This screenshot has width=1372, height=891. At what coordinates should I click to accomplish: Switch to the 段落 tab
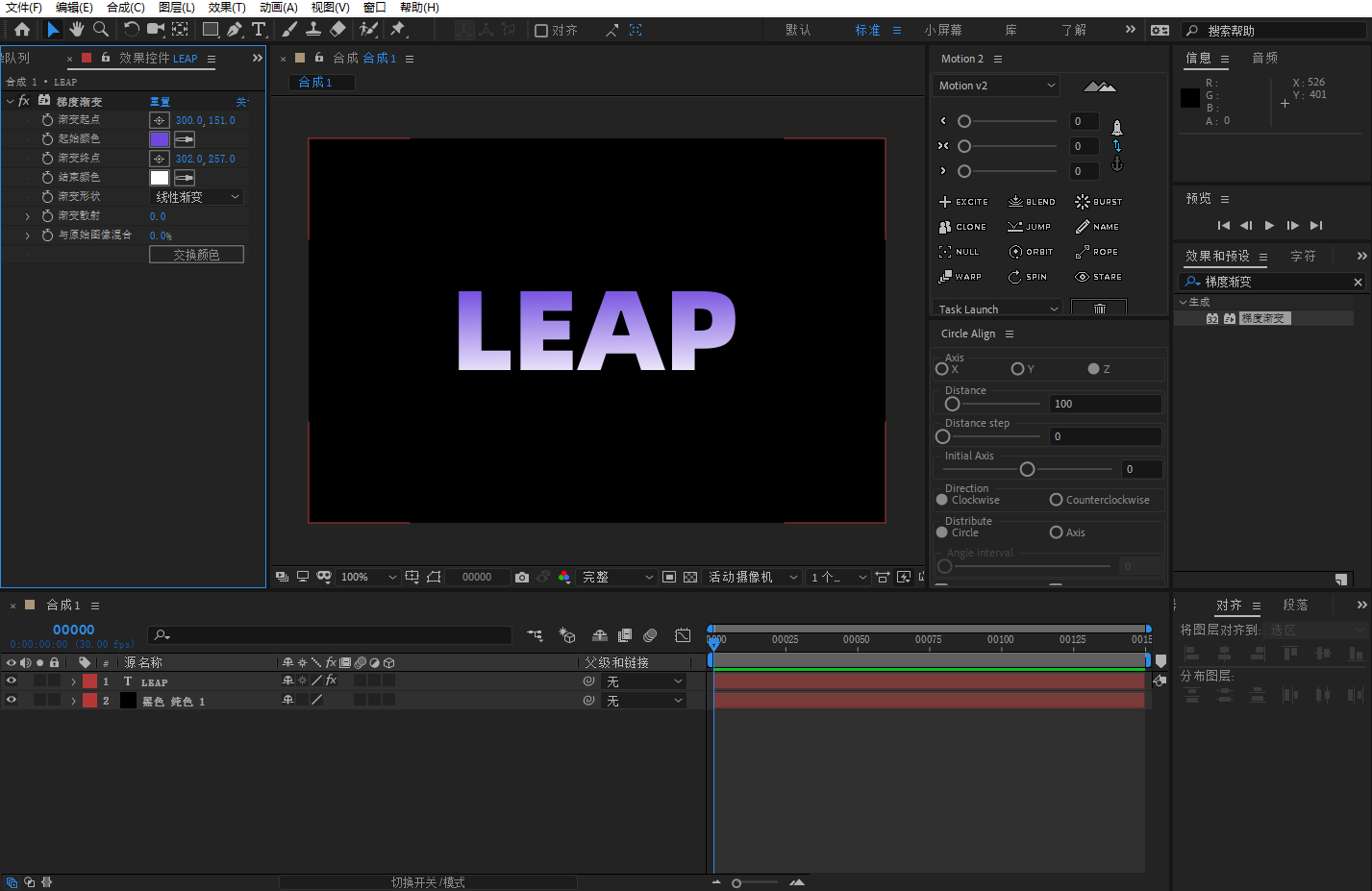point(1296,605)
